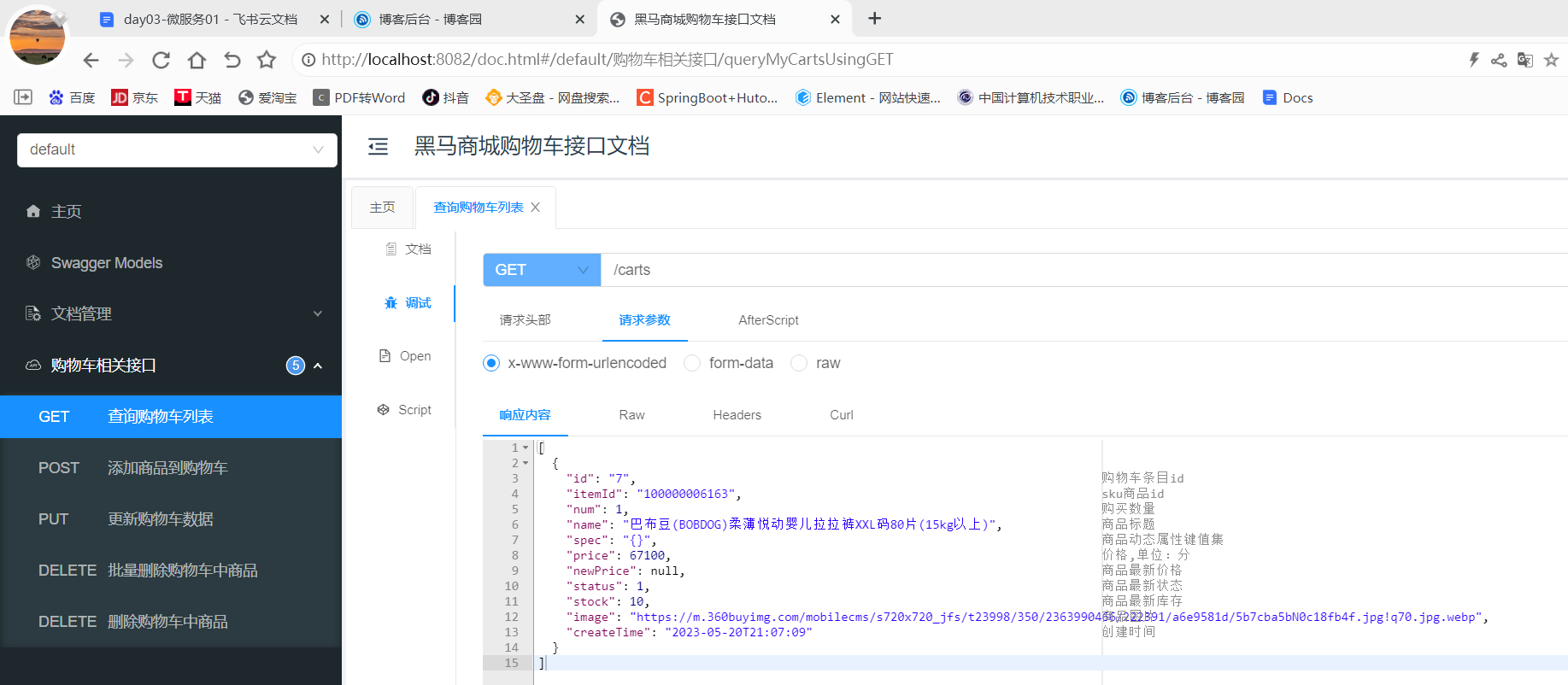Open the 爱淘宝 bookmark
1568x685 pixels.
pyautogui.click(x=267, y=97)
